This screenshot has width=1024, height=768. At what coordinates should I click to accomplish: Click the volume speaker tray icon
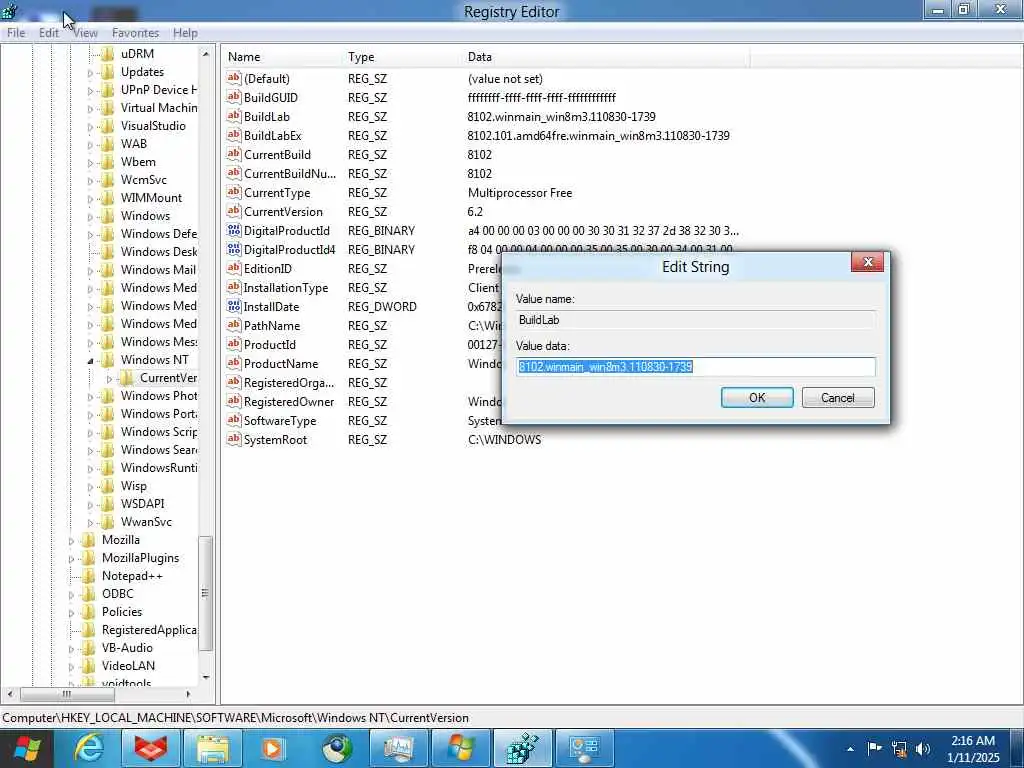pos(922,748)
